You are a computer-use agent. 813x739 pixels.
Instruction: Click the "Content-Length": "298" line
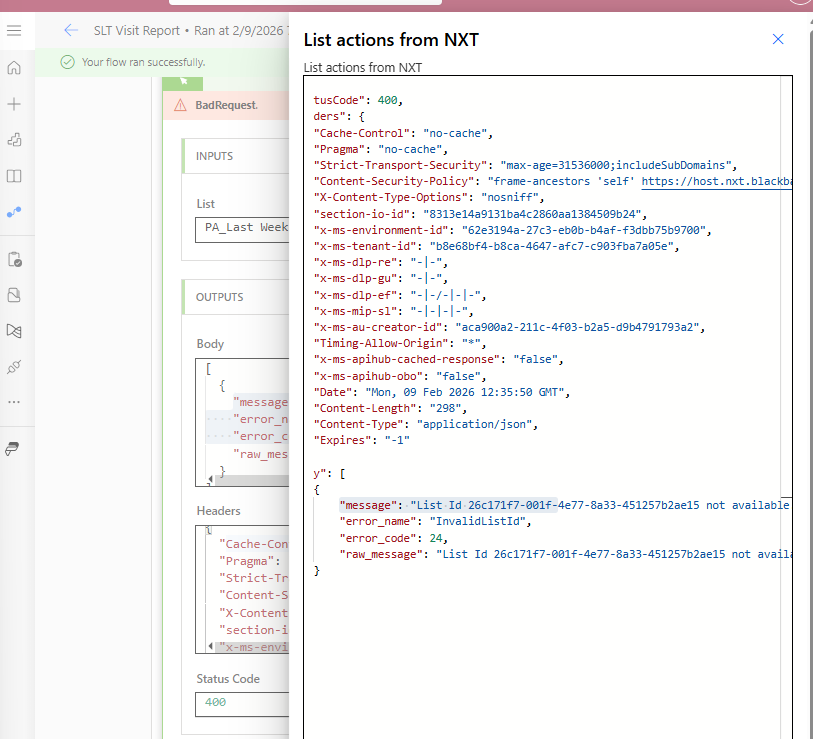pyautogui.click(x=390, y=409)
